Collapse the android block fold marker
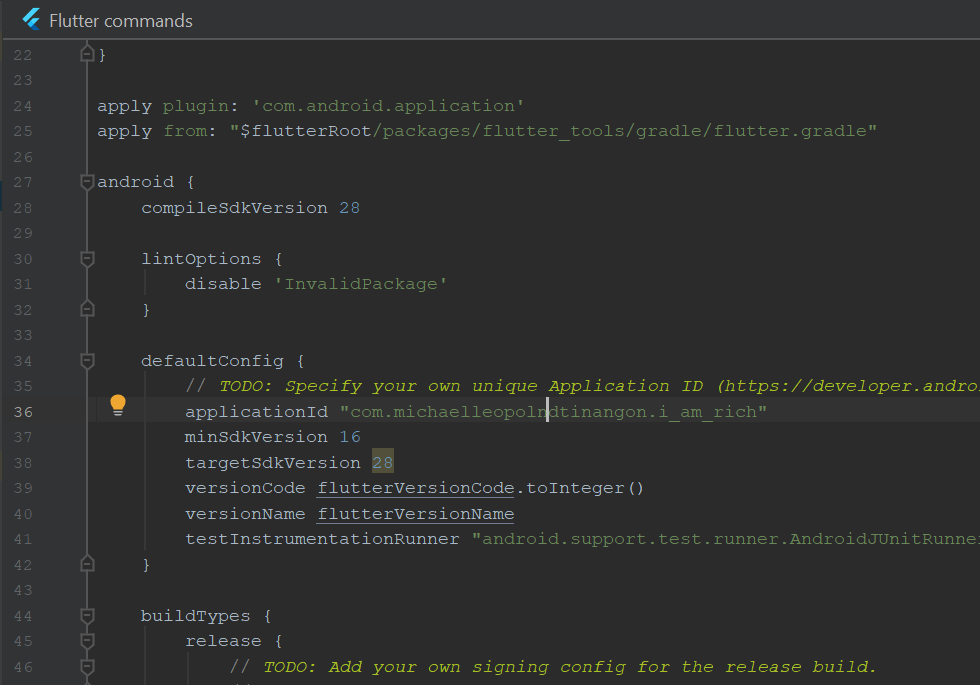 coord(86,181)
